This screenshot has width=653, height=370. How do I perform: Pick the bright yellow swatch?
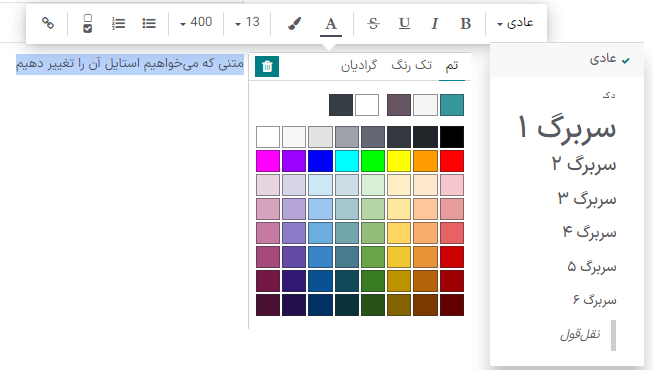pyautogui.click(x=399, y=161)
